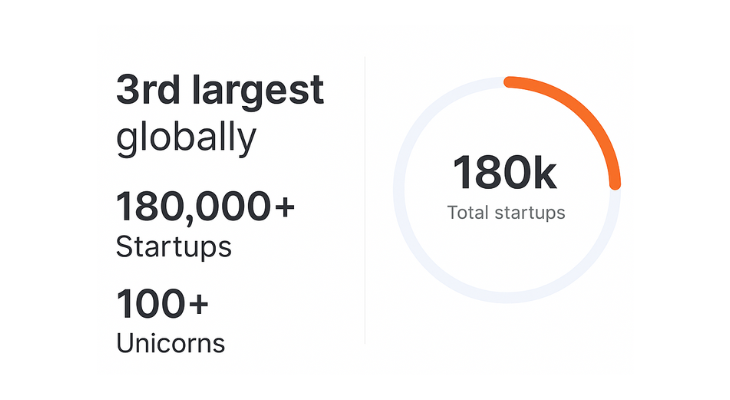This screenshot has height=400, width=730.
Task: Click the word "largest" in the heading
Action: [257, 92]
